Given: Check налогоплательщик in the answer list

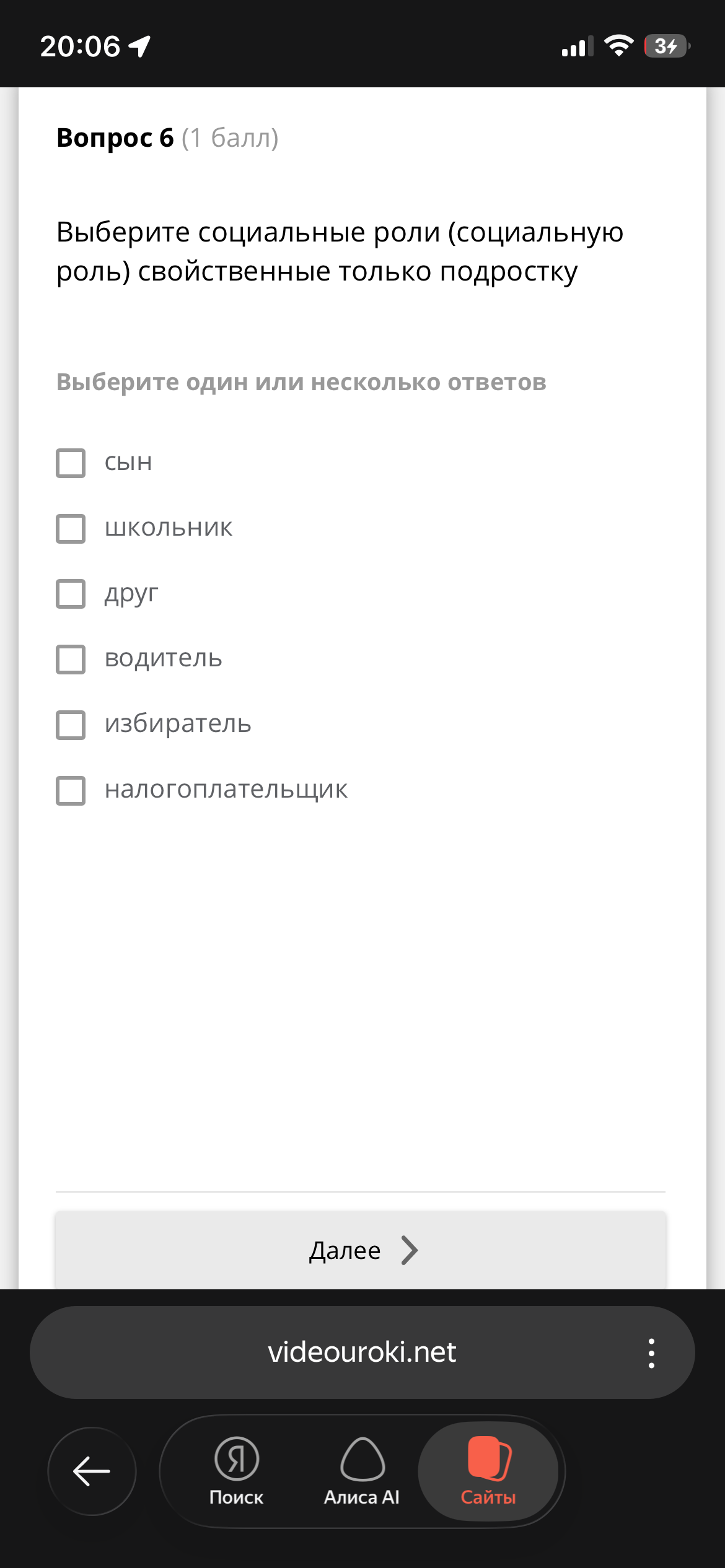Looking at the screenshot, I should [x=71, y=791].
